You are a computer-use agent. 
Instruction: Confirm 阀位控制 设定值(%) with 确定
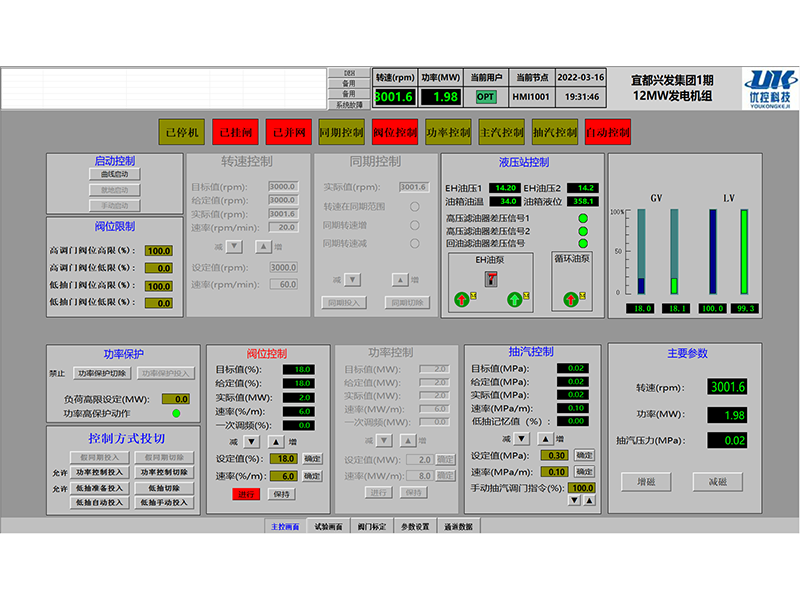pos(312,459)
